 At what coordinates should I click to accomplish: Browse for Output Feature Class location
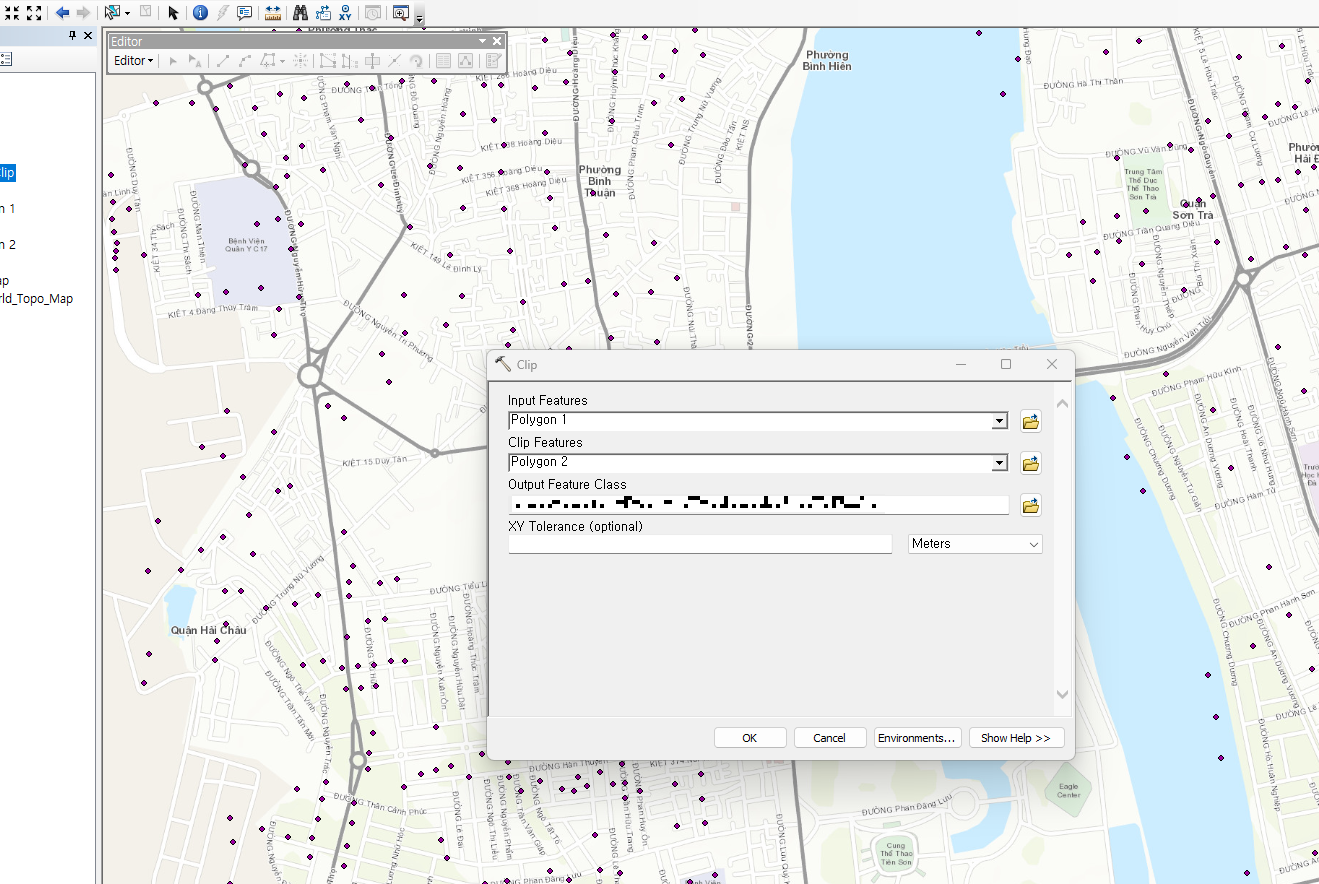tap(1031, 506)
